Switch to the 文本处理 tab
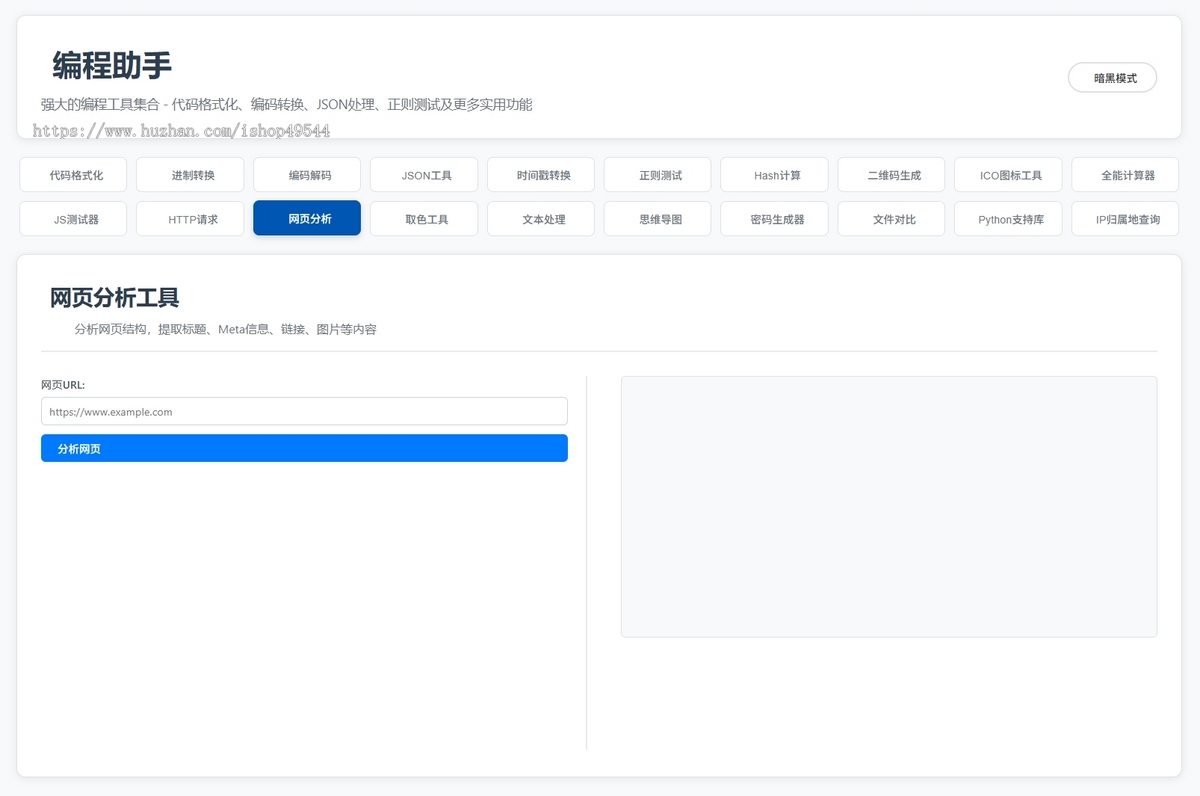1200x796 pixels. pos(541,219)
